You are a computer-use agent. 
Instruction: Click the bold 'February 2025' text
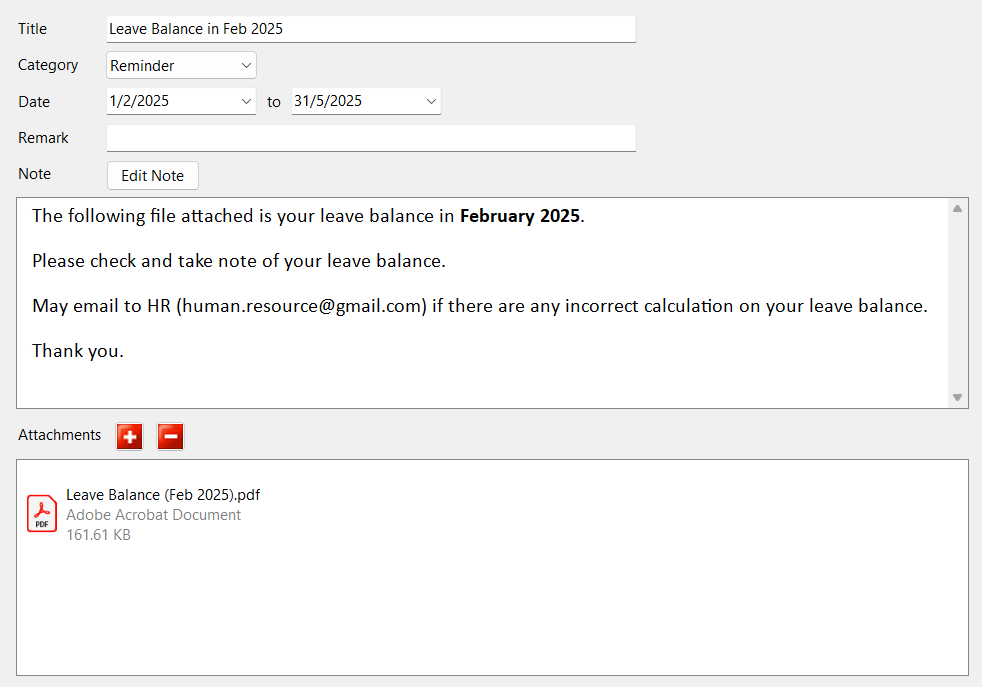[519, 216]
